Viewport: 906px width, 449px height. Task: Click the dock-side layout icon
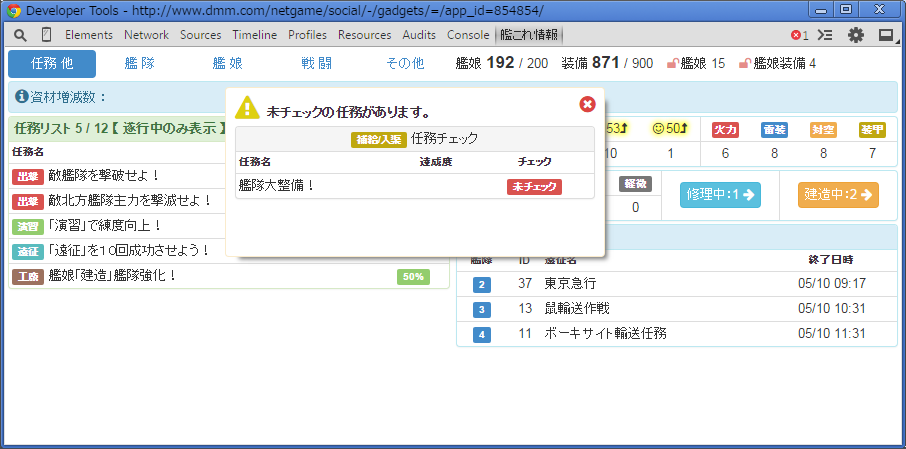pyautogui.click(x=886, y=35)
